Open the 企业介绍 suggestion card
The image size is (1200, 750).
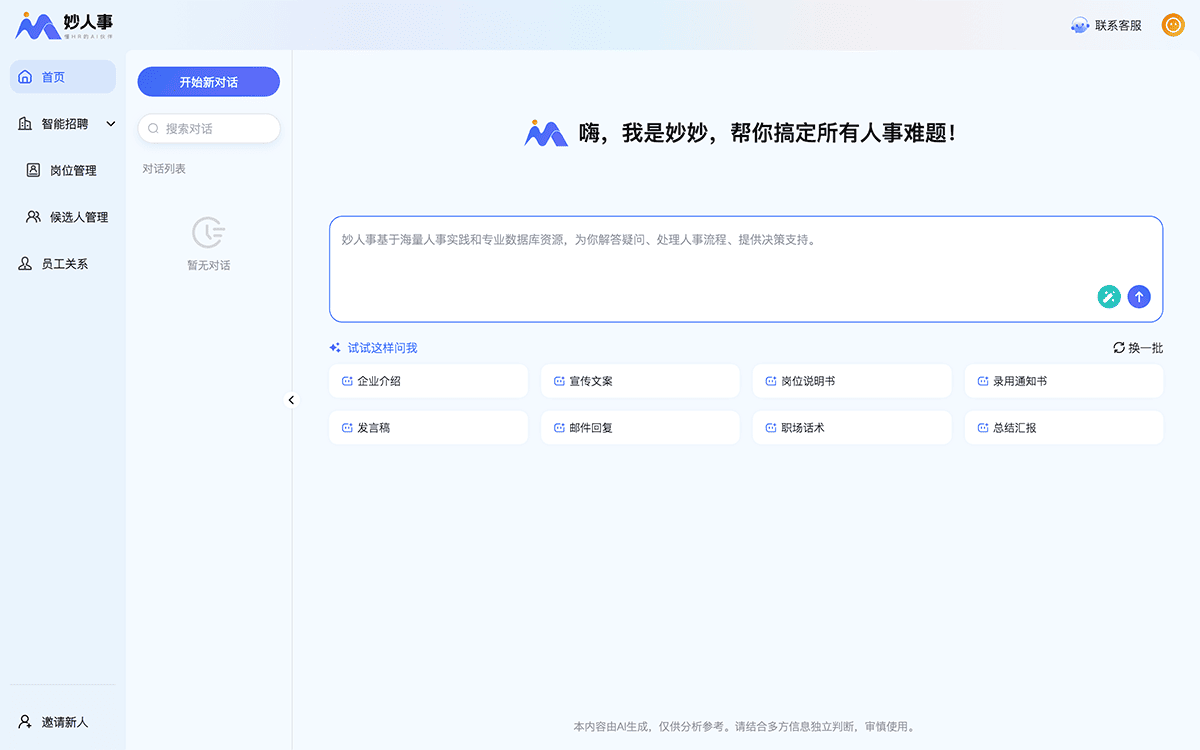[428, 380]
